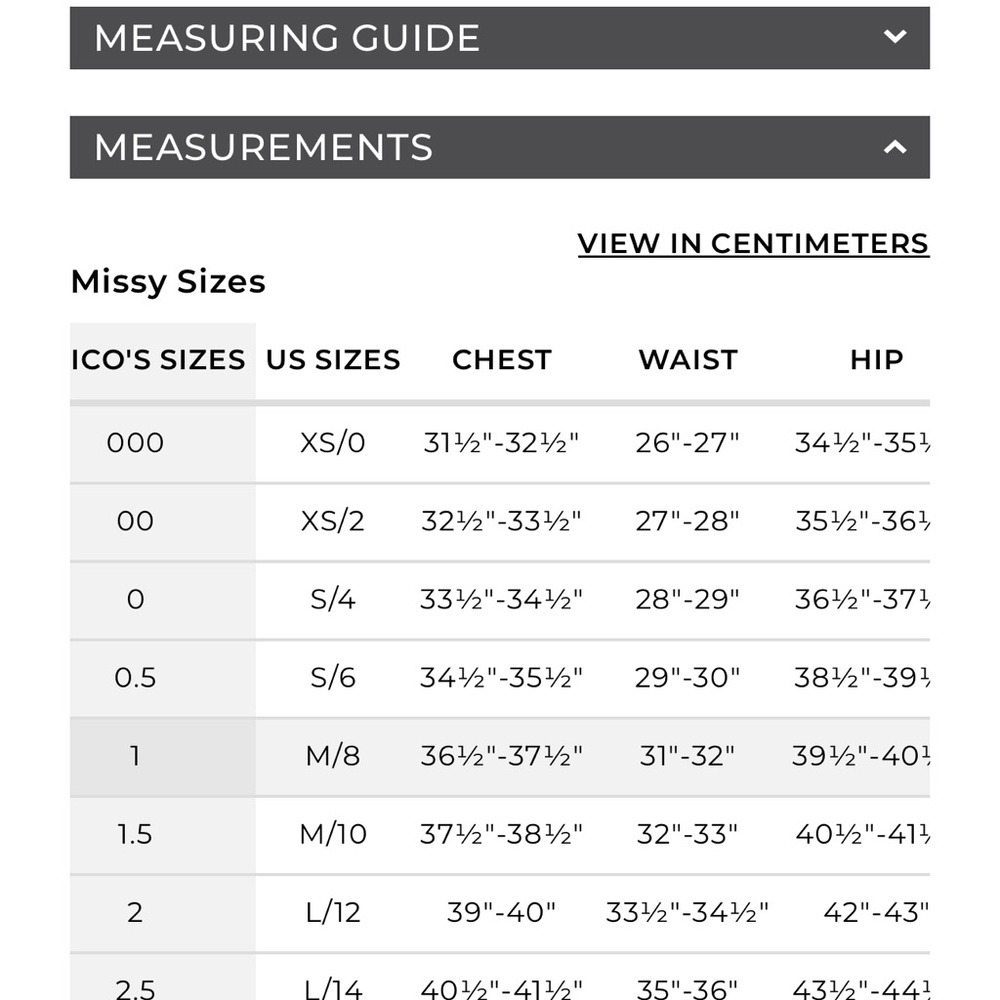Click the M/8 US size cell
The image size is (1000, 1000).
pyautogui.click(x=333, y=756)
